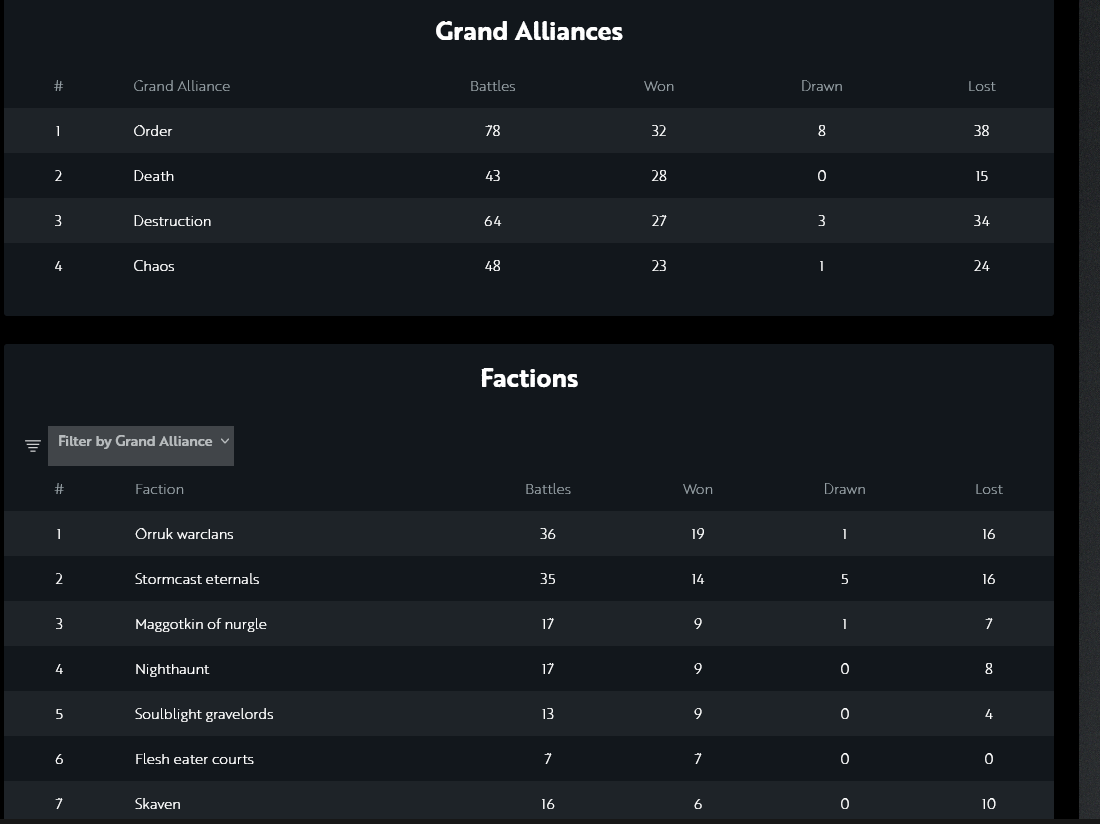The height and width of the screenshot is (824, 1100).
Task: Click the Drawn header in Grand Alliances table
Action: coord(821,86)
